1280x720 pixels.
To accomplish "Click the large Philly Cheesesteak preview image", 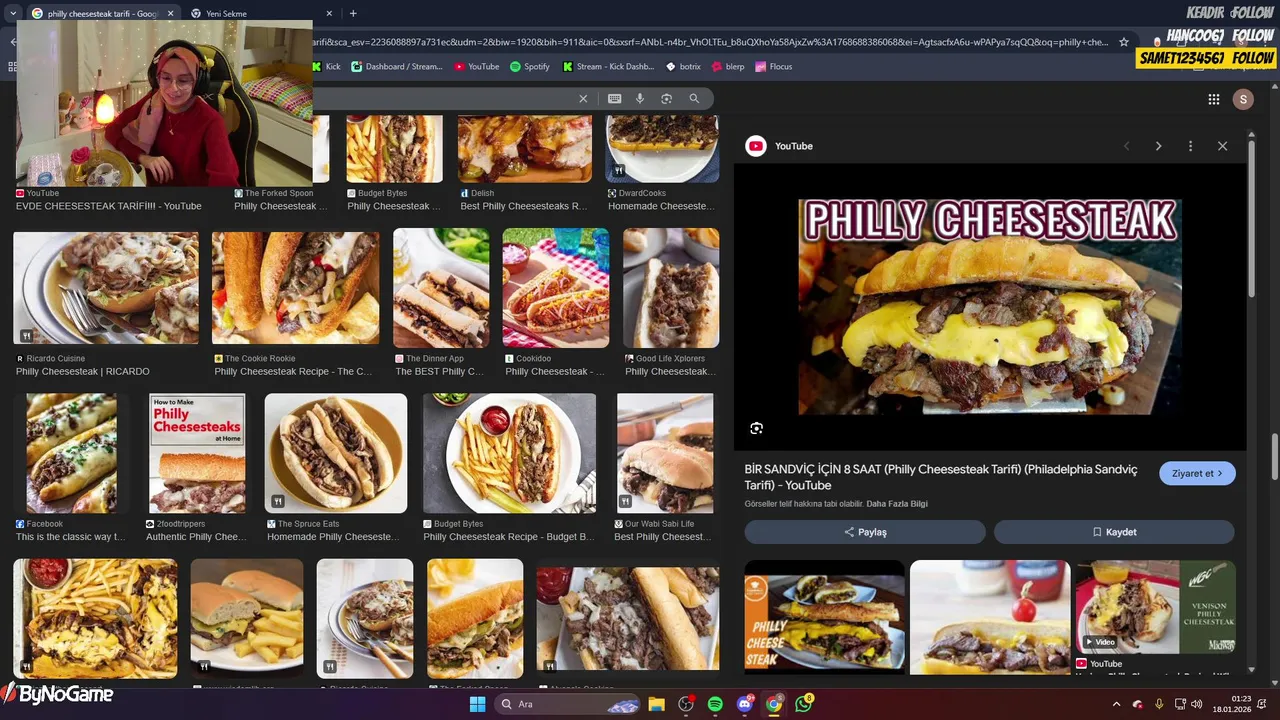I will pos(990,307).
